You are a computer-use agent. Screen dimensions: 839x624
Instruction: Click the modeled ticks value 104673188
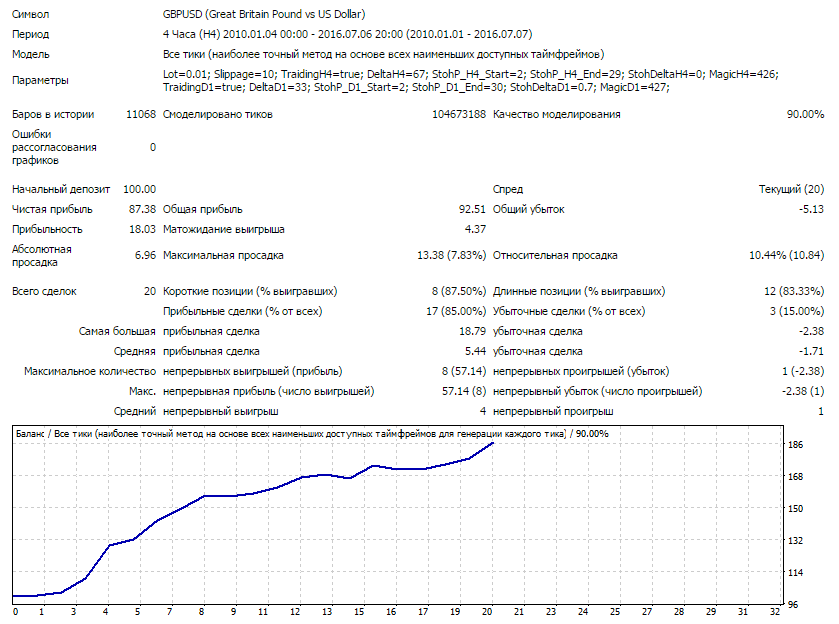(x=459, y=115)
